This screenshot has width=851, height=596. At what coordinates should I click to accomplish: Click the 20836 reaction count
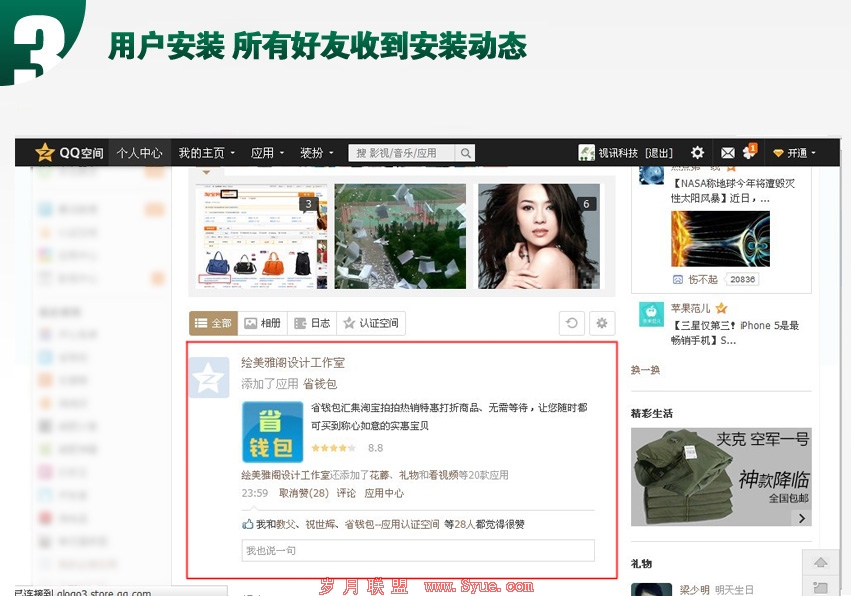click(x=742, y=280)
